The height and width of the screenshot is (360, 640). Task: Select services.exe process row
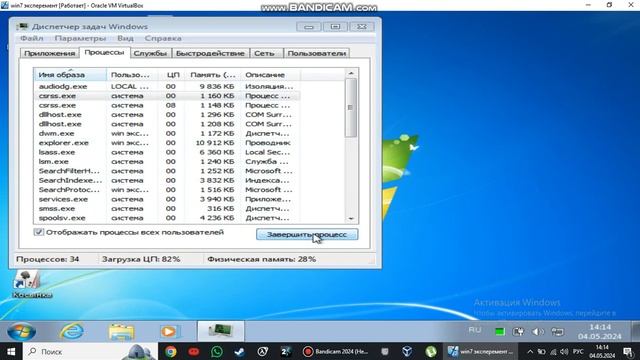tap(167, 199)
